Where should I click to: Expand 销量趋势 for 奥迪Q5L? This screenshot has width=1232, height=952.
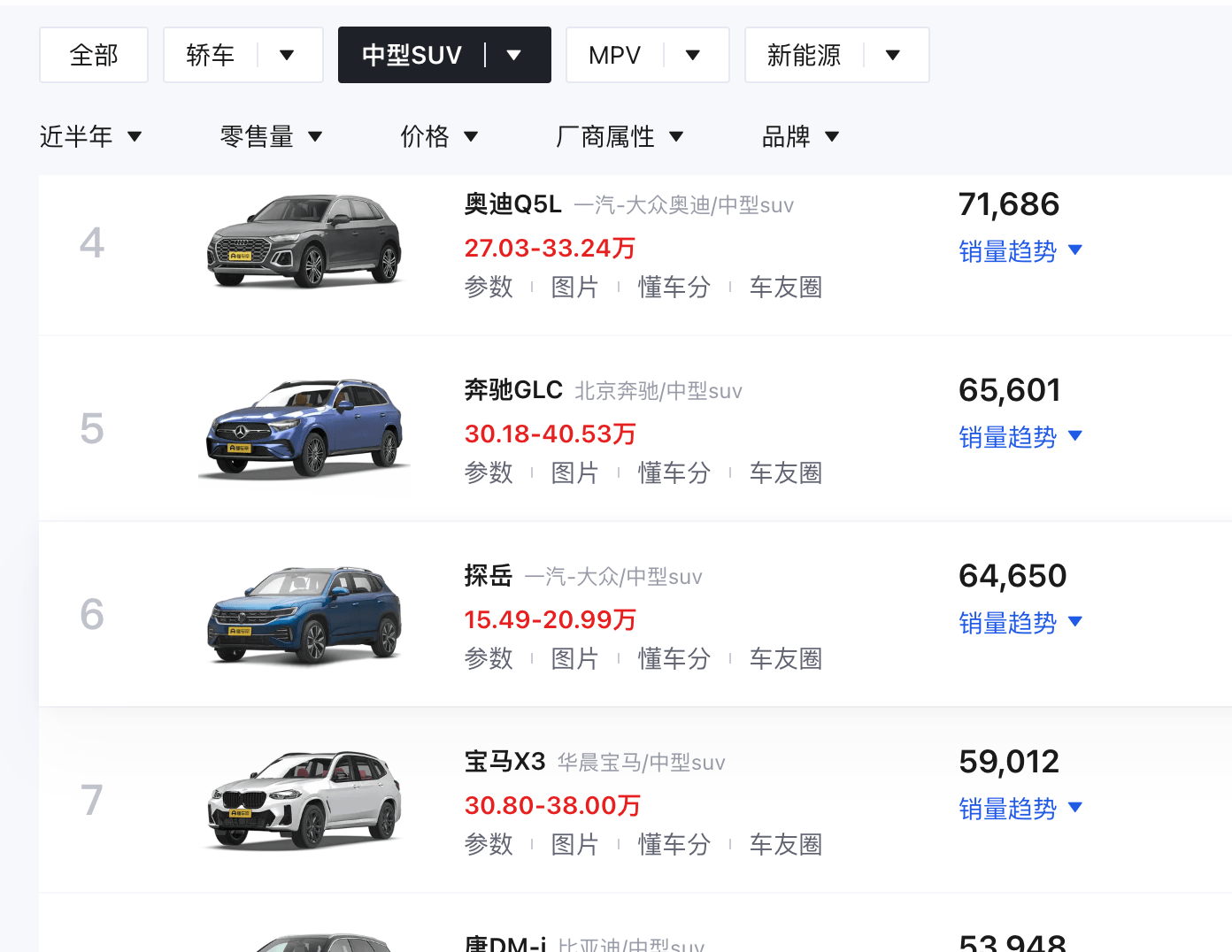click(x=1020, y=251)
